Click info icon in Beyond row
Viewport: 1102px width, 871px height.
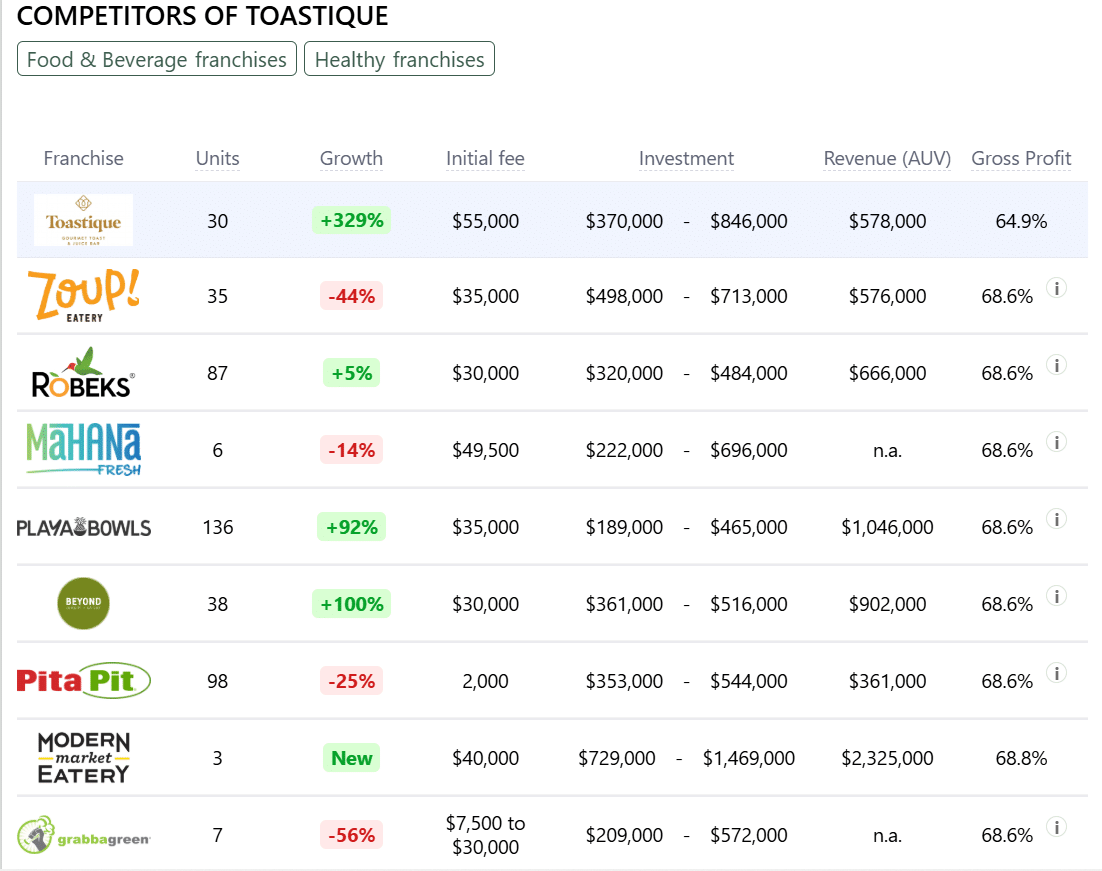tap(1056, 595)
